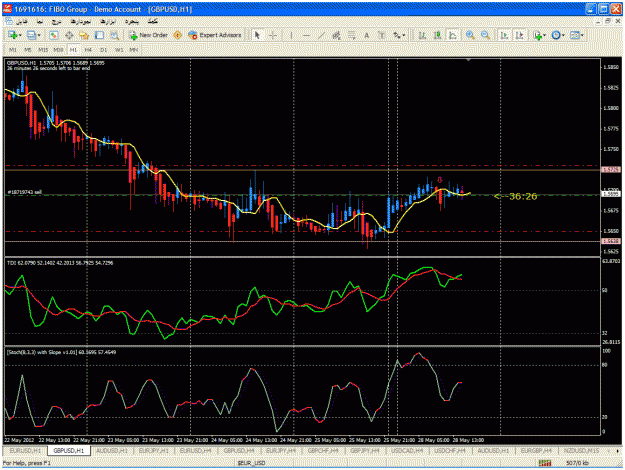
Task: Pick the Vertical Line drawing tool
Action: point(291,35)
